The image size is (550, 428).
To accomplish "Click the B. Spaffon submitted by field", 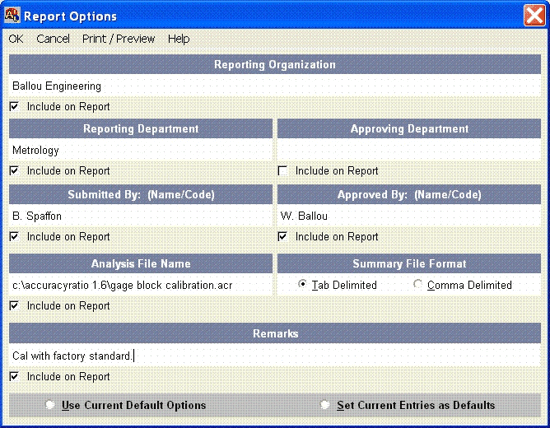I will coord(141,216).
